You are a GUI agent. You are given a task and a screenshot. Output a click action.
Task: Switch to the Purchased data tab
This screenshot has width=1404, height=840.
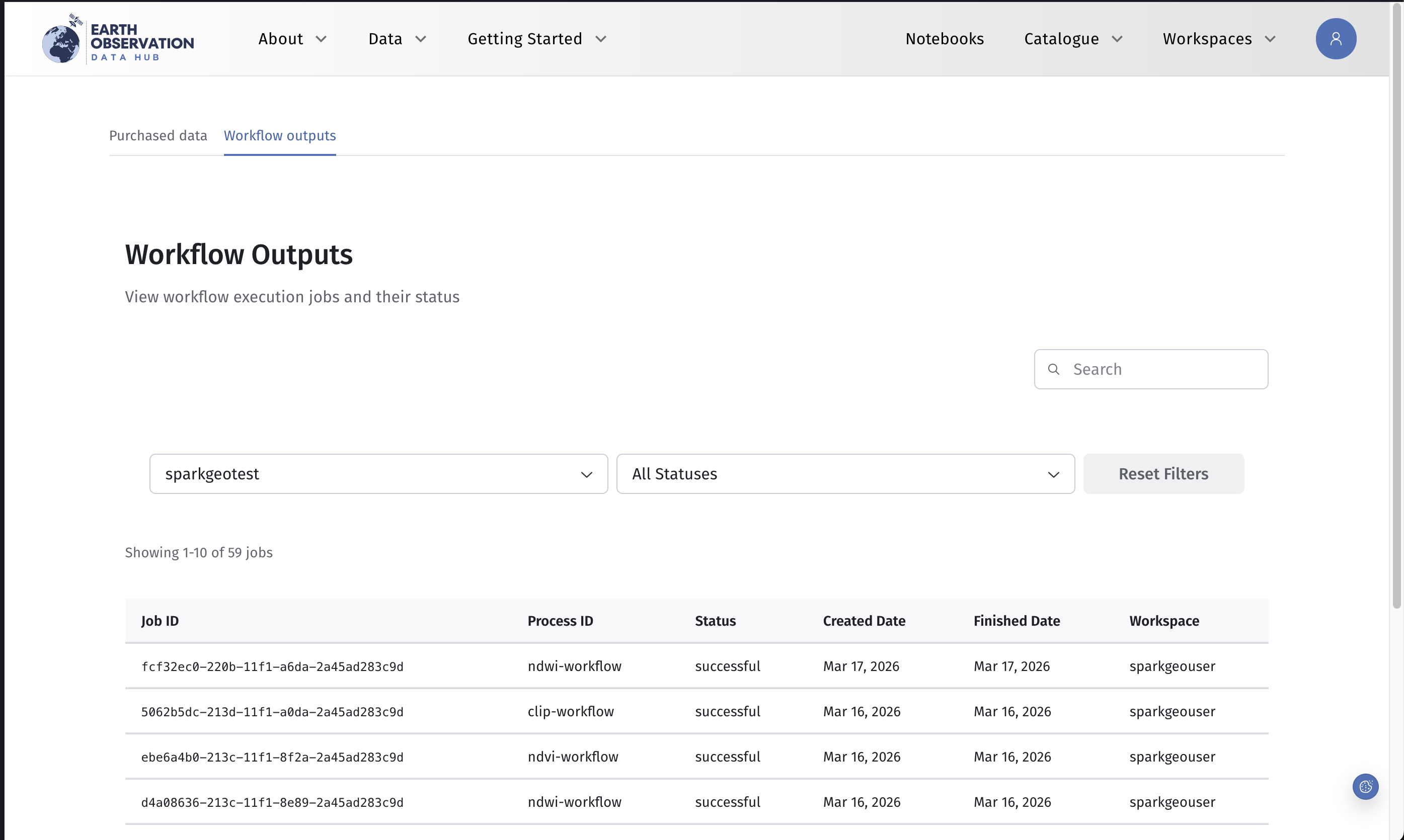158,136
